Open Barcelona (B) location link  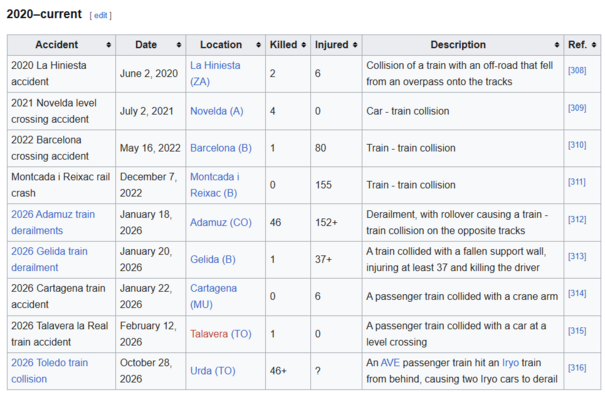221,148
